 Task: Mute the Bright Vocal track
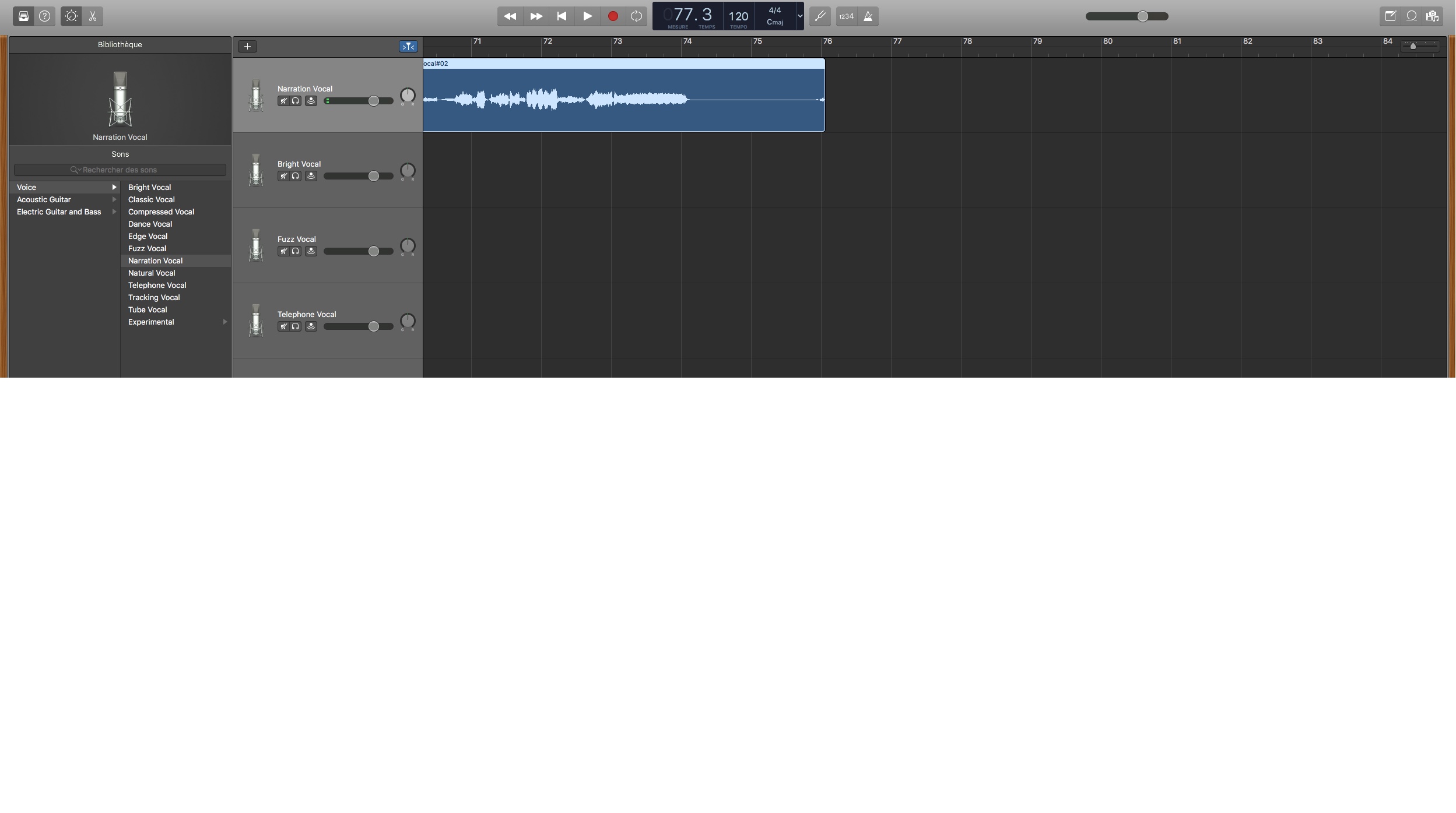283,176
